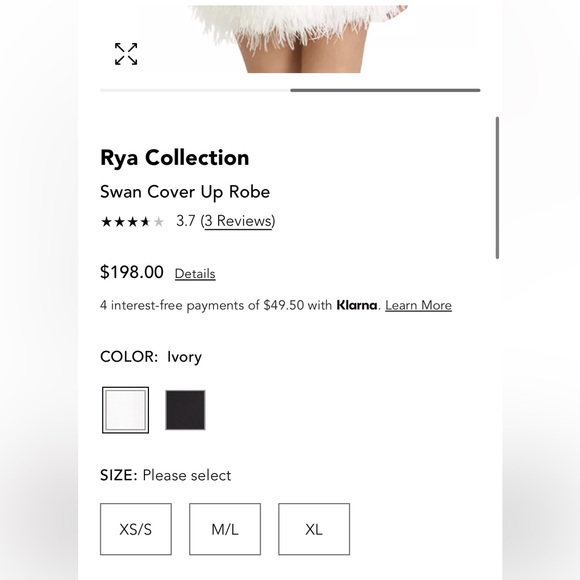Open Klarna Learn More link
The width and height of the screenshot is (580, 580).
click(x=418, y=306)
